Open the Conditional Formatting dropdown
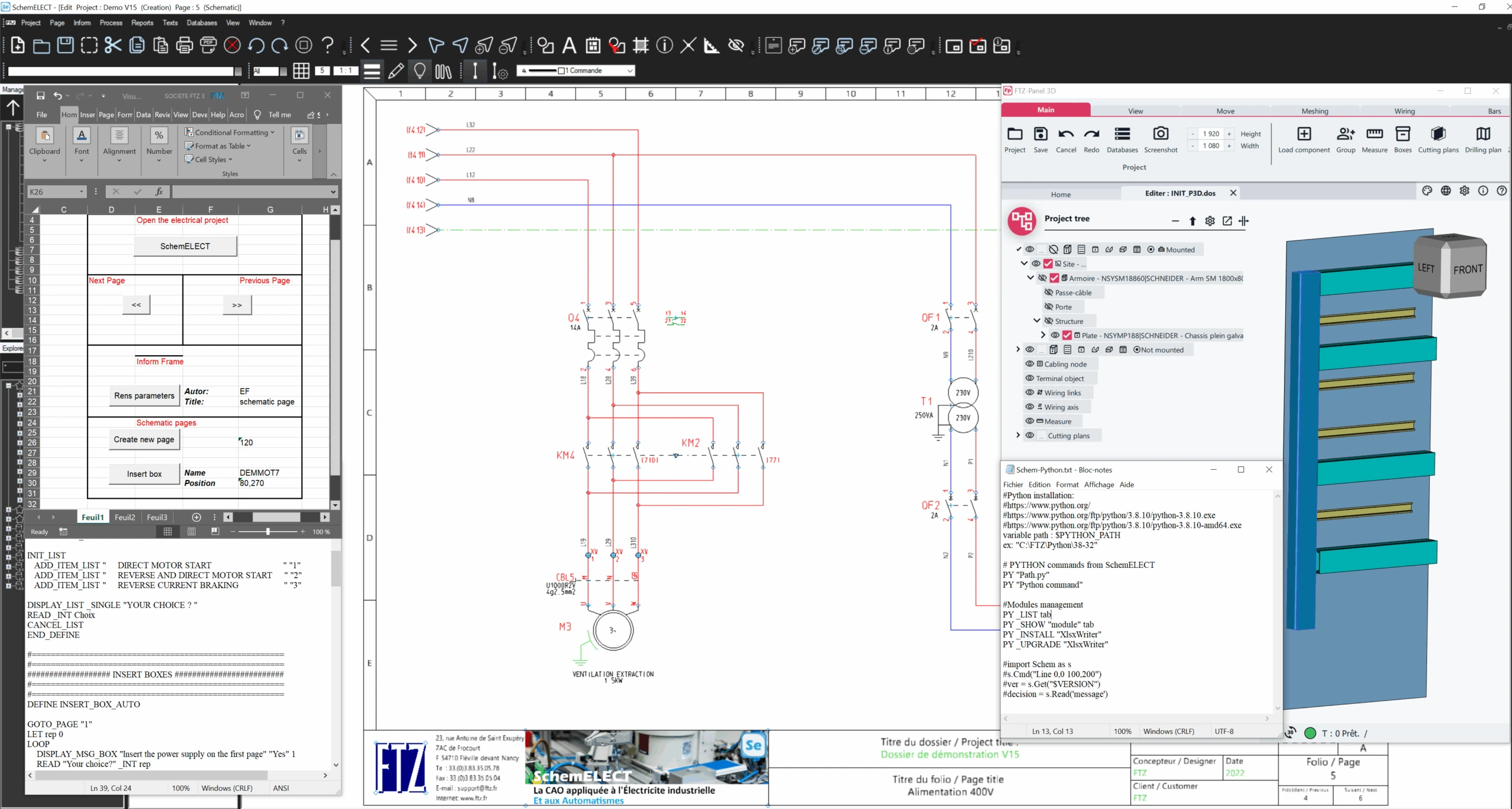Screen dimensions: 1512x809 [230, 132]
